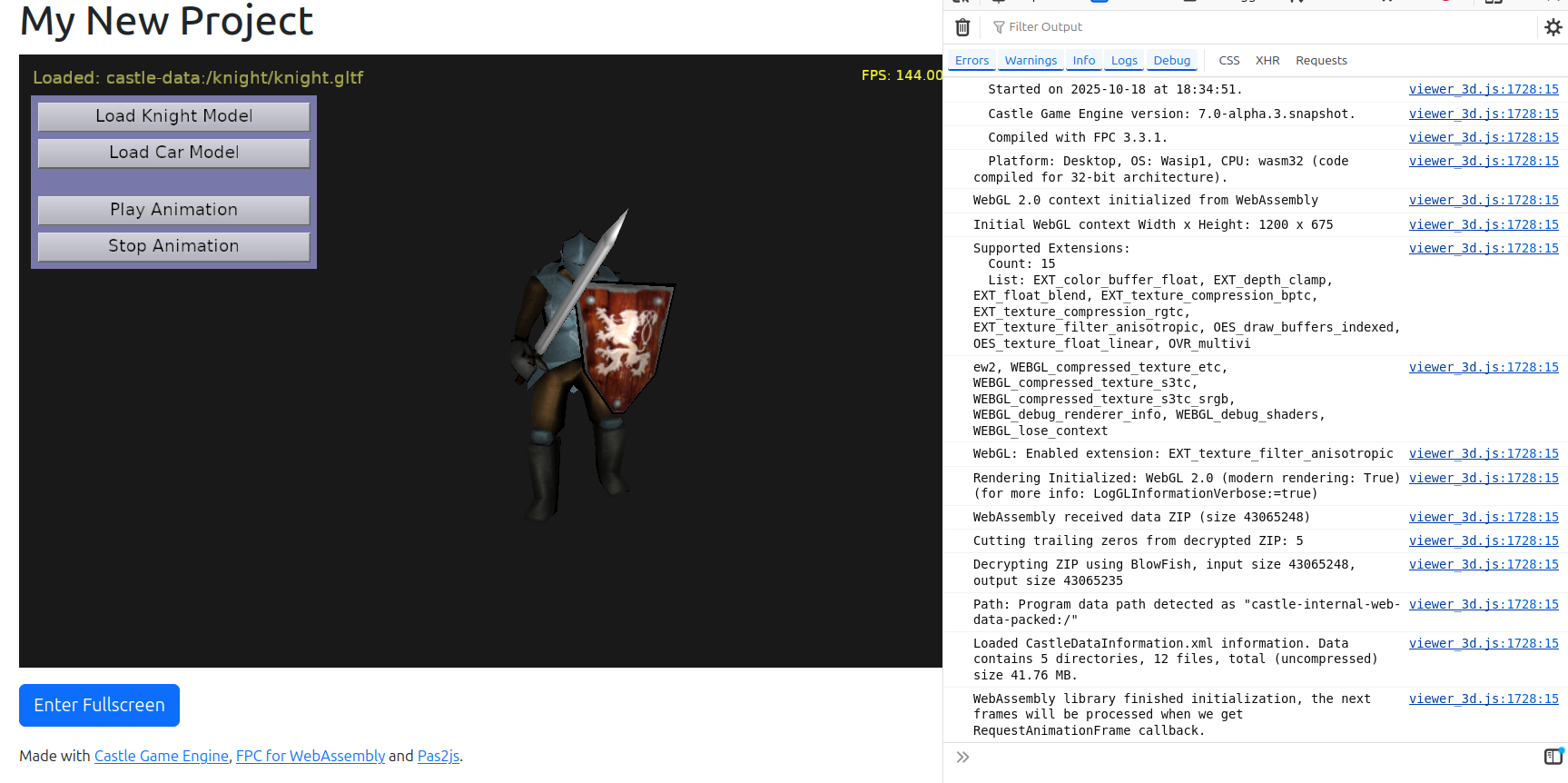Clear the console with the trash icon
The image size is (1568, 783).
coord(962,27)
